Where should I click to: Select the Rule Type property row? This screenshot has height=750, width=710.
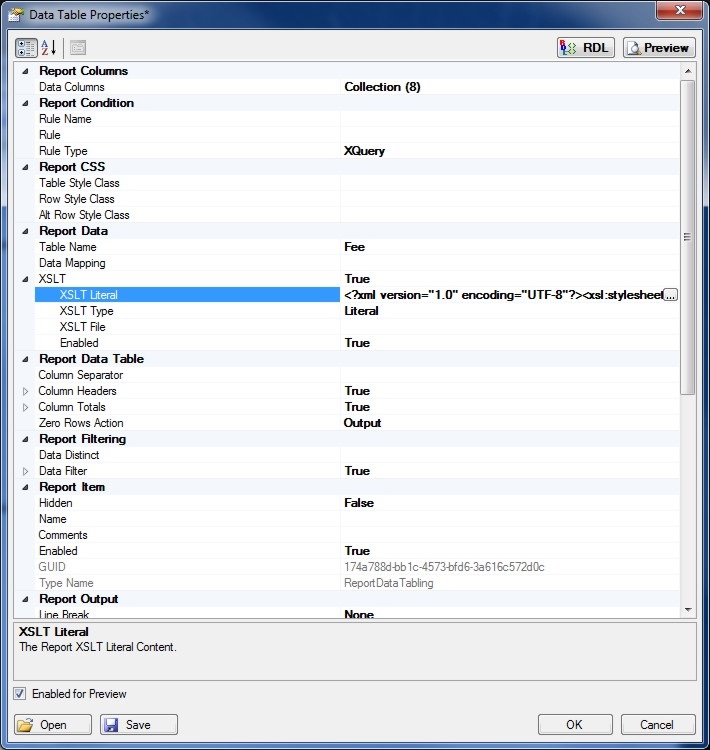point(63,151)
